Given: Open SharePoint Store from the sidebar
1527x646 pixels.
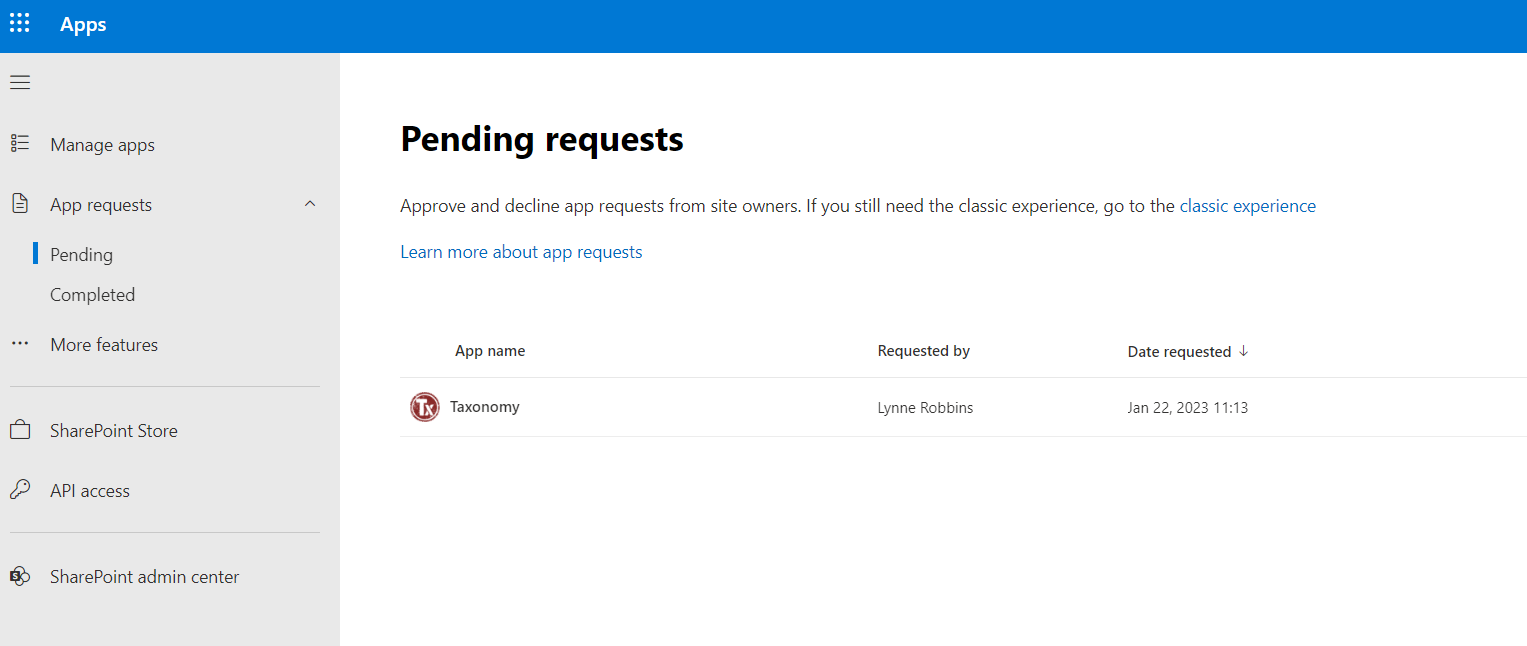Looking at the screenshot, I should point(114,431).
